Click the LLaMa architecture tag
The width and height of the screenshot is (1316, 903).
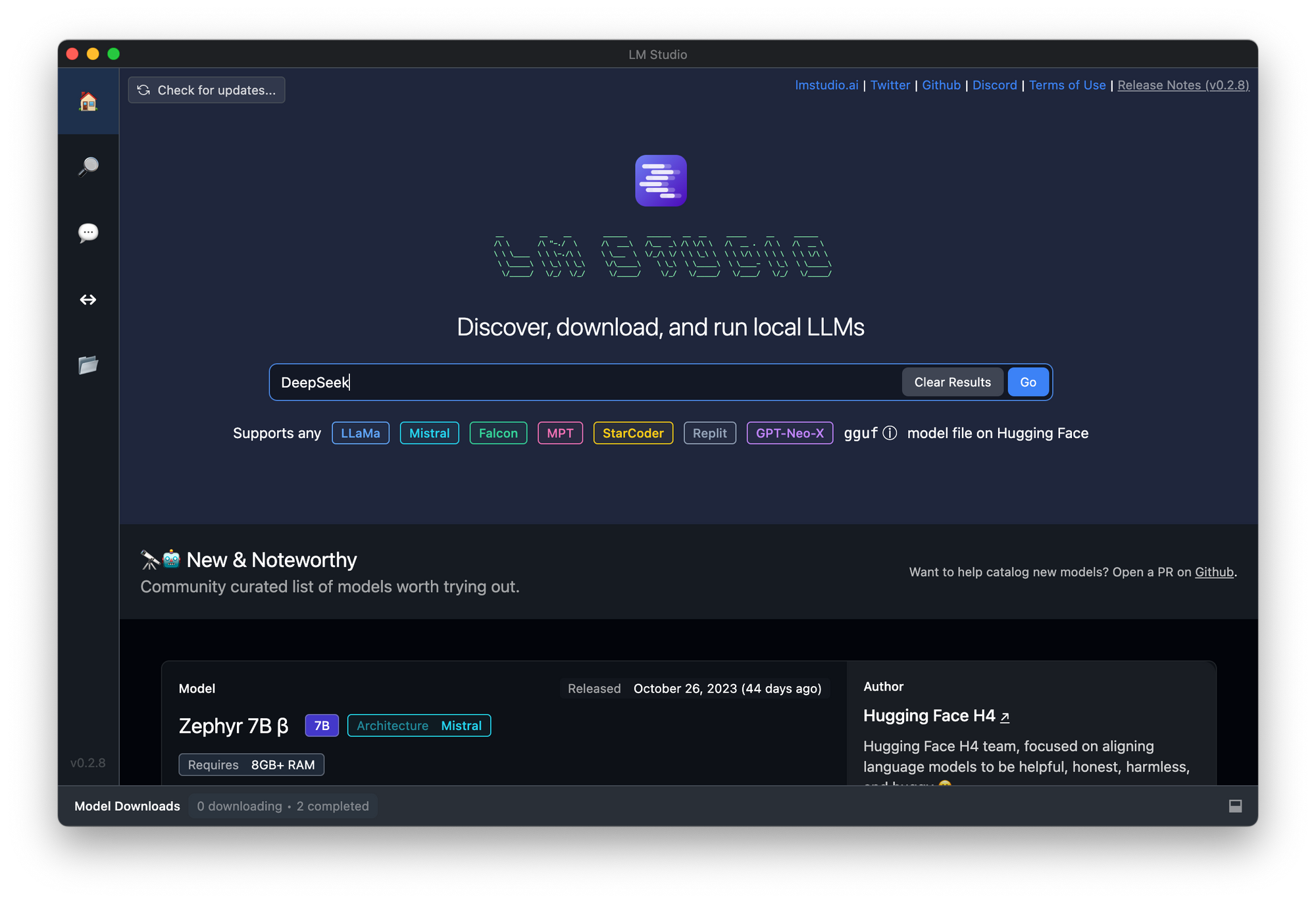tap(361, 433)
